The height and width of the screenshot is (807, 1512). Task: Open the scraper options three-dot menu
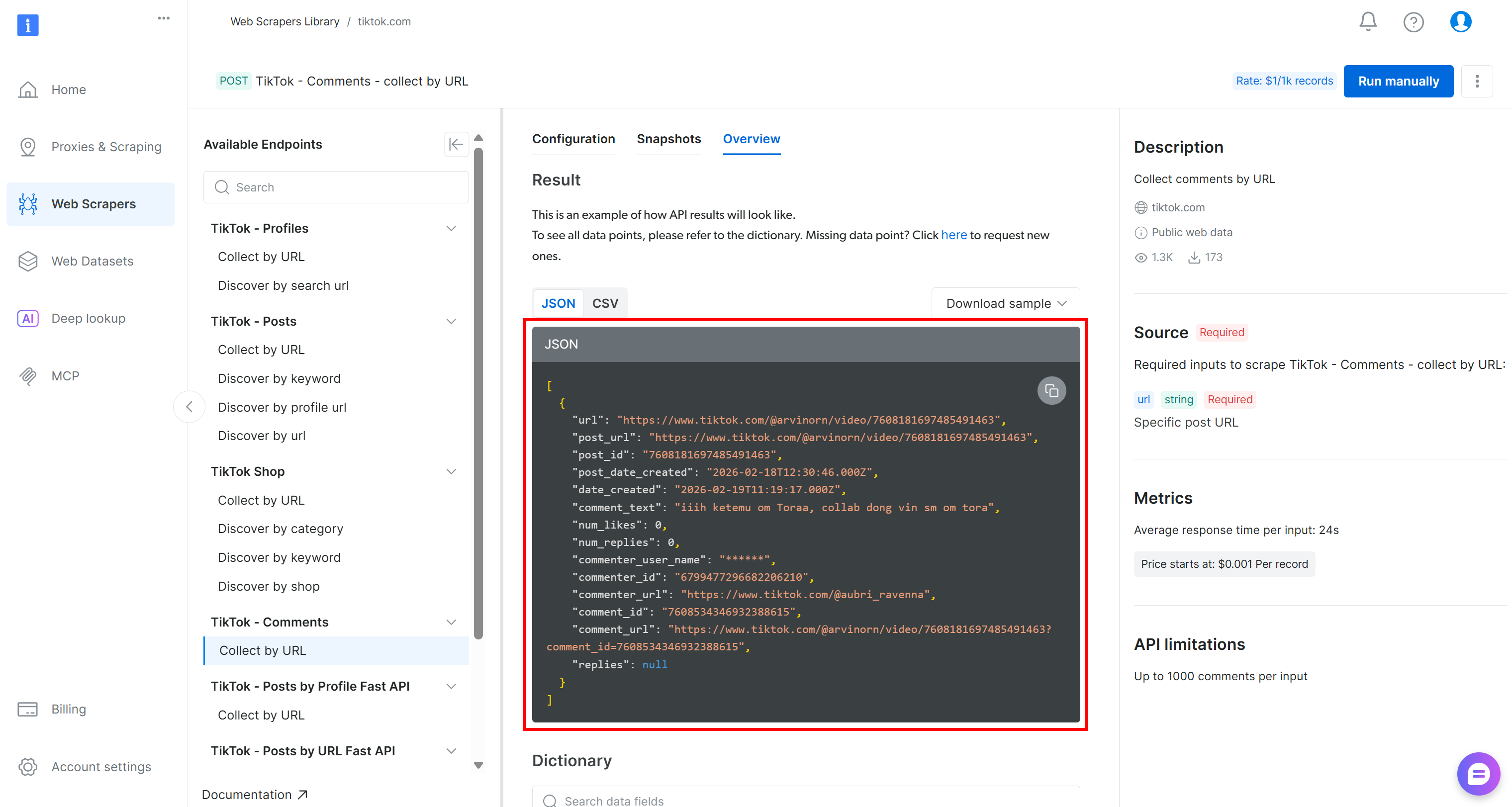(x=1477, y=81)
